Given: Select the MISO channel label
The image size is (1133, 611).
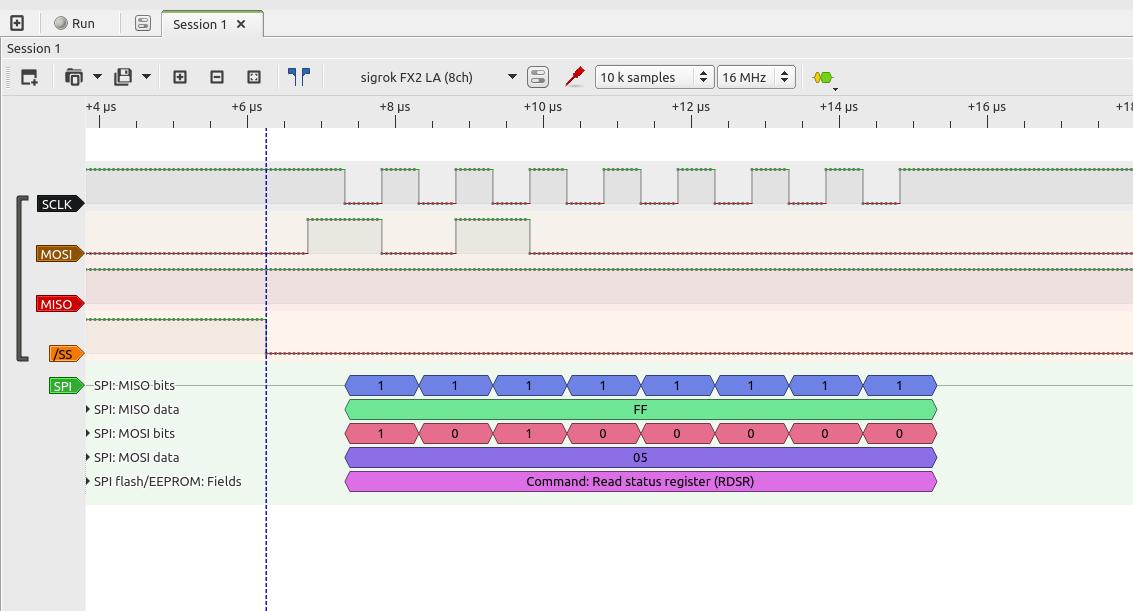Looking at the screenshot, I should click(x=59, y=304).
